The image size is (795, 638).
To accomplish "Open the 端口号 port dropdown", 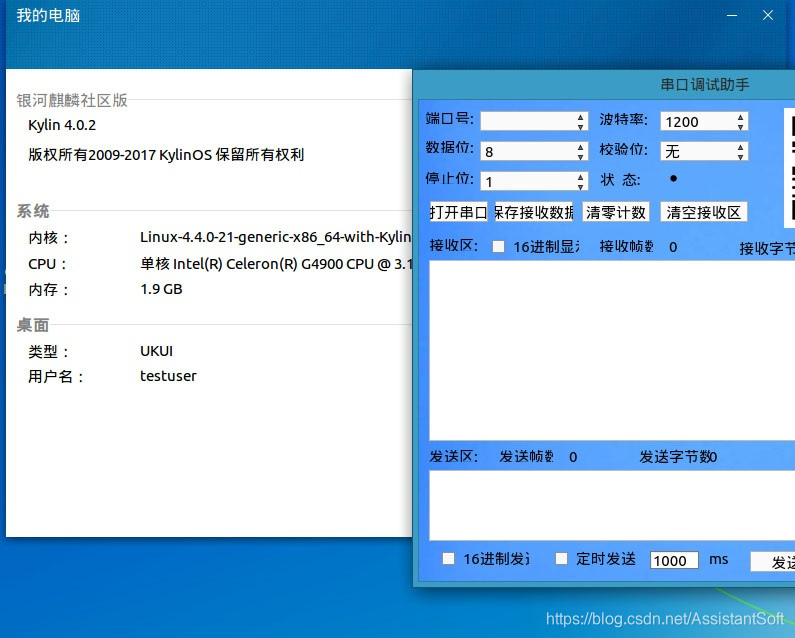I will (x=534, y=121).
